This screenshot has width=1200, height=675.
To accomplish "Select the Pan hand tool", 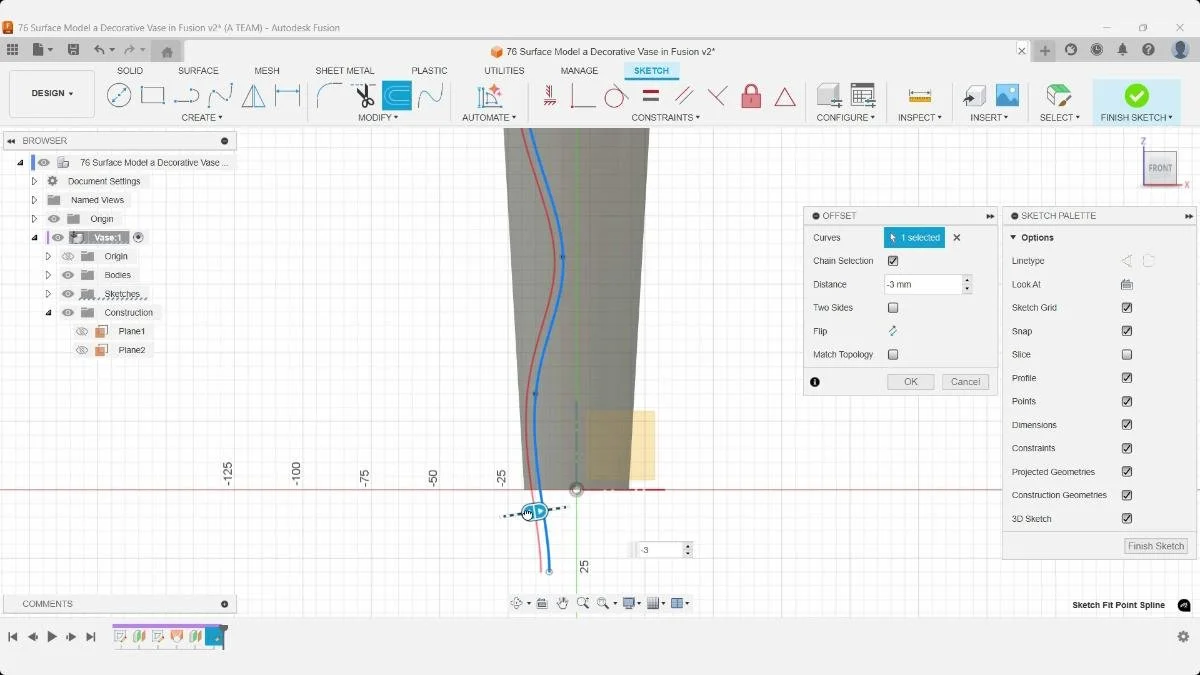I will 563,603.
